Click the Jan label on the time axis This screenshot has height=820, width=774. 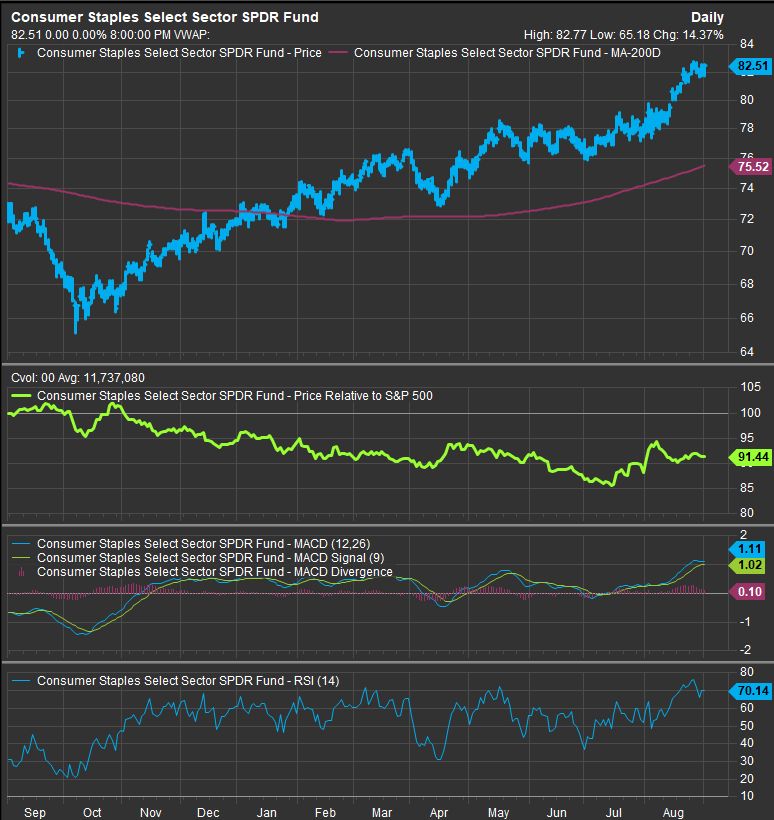point(266,813)
